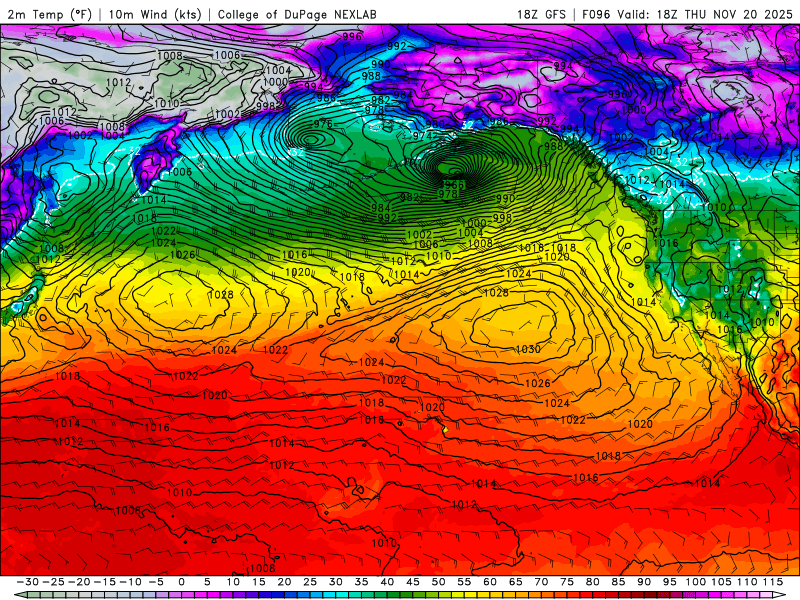Click the 976 isobar contour label
The image size is (800, 600).
[323, 123]
